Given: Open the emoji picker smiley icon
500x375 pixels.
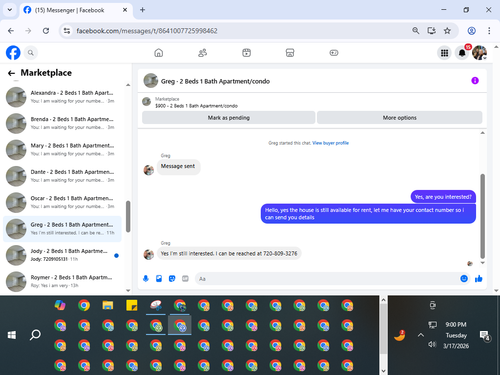Looking at the screenshot, I should [x=464, y=279].
